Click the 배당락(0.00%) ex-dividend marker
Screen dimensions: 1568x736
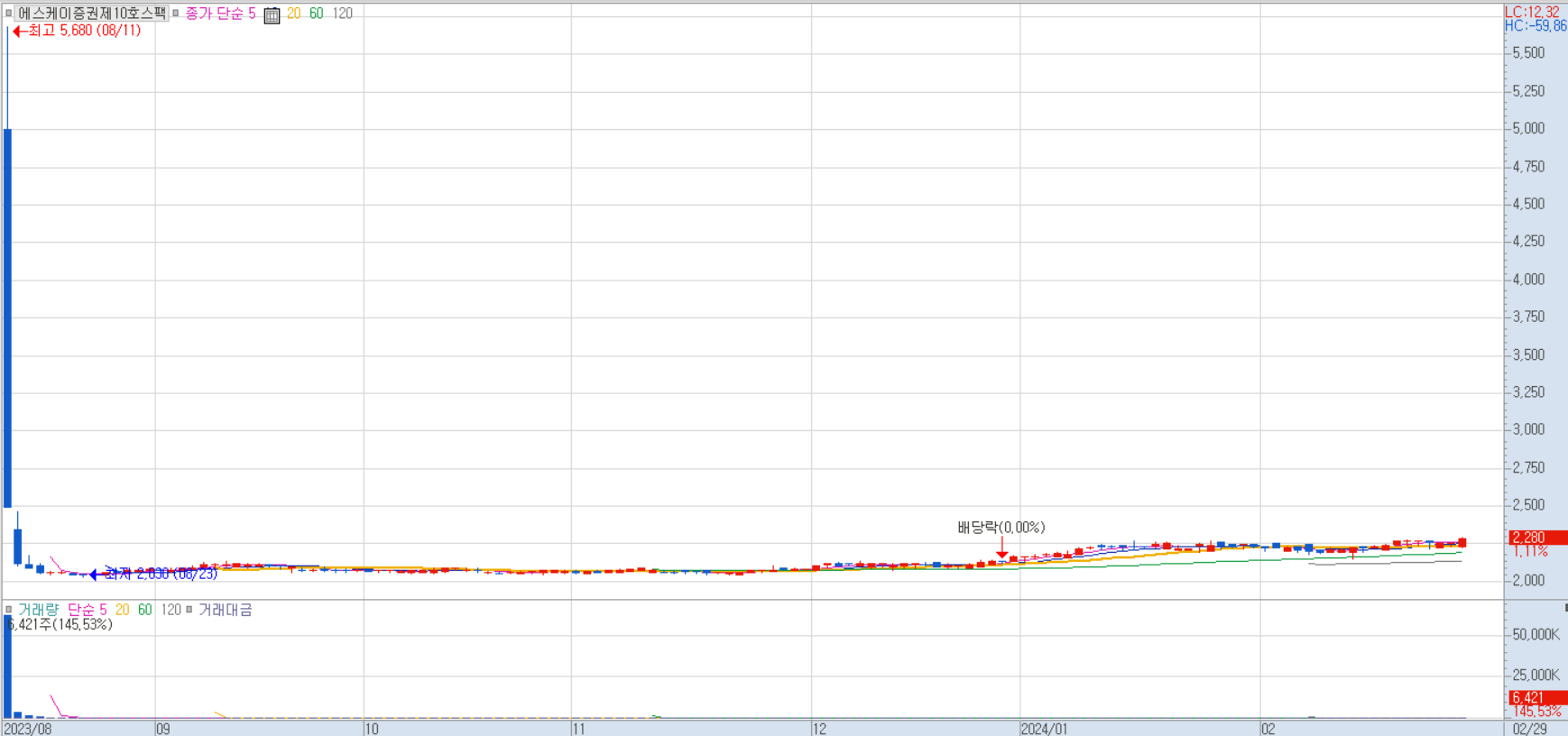pyautogui.click(x=1001, y=528)
